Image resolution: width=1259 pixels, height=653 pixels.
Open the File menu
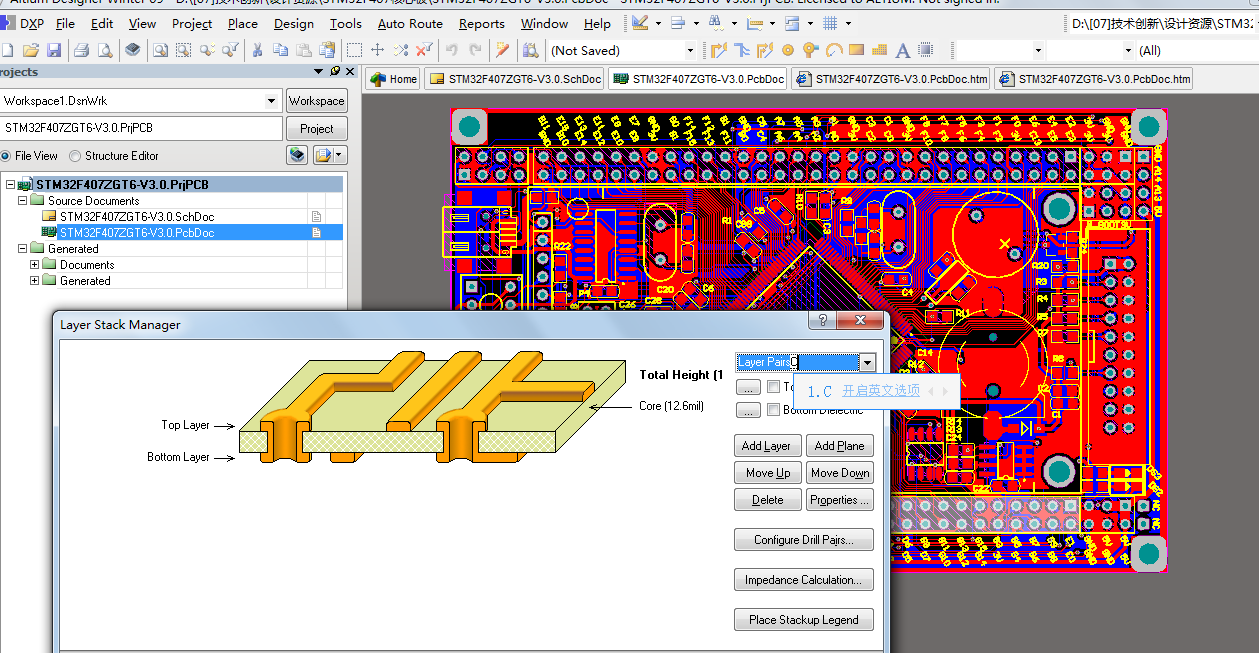coord(65,23)
